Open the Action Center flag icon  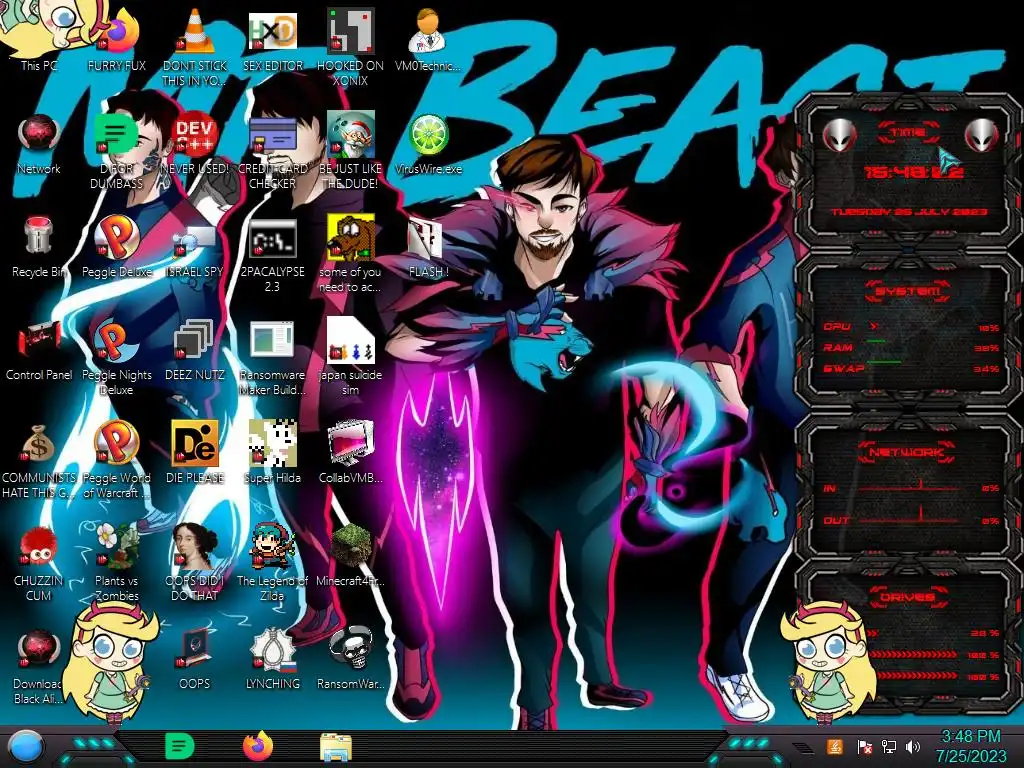click(x=863, y=747)
